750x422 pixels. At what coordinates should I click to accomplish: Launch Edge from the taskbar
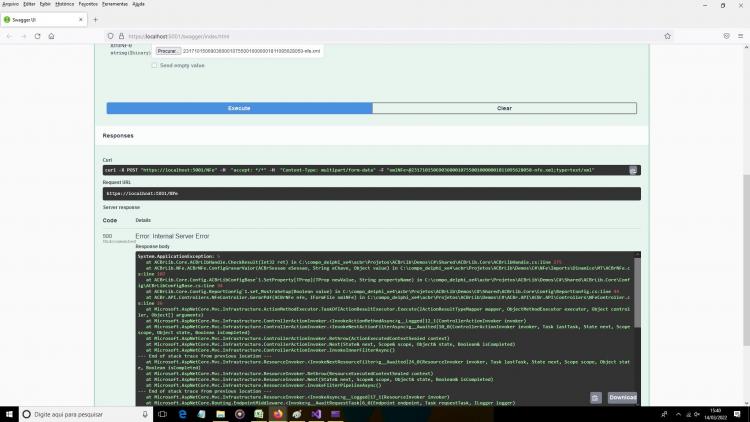(x=182, y=414)
